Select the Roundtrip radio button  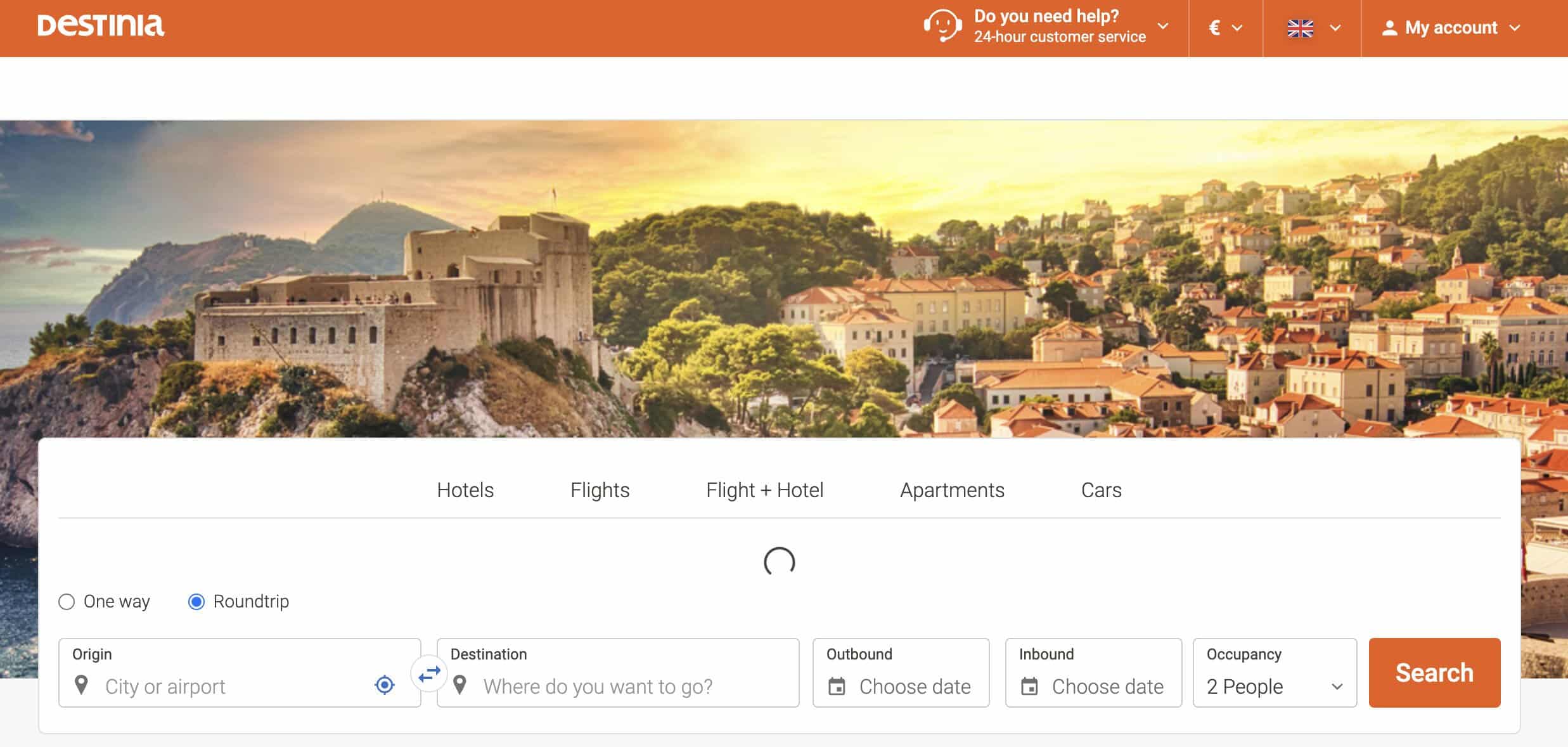coord(196,601)
